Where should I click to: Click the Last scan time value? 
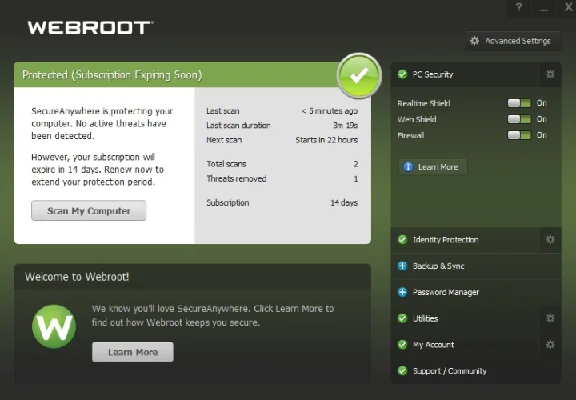(330, 111)
